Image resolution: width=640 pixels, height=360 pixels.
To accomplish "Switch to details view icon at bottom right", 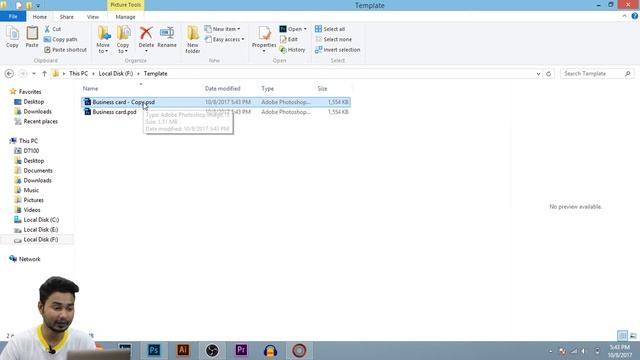I will point(622,336).
